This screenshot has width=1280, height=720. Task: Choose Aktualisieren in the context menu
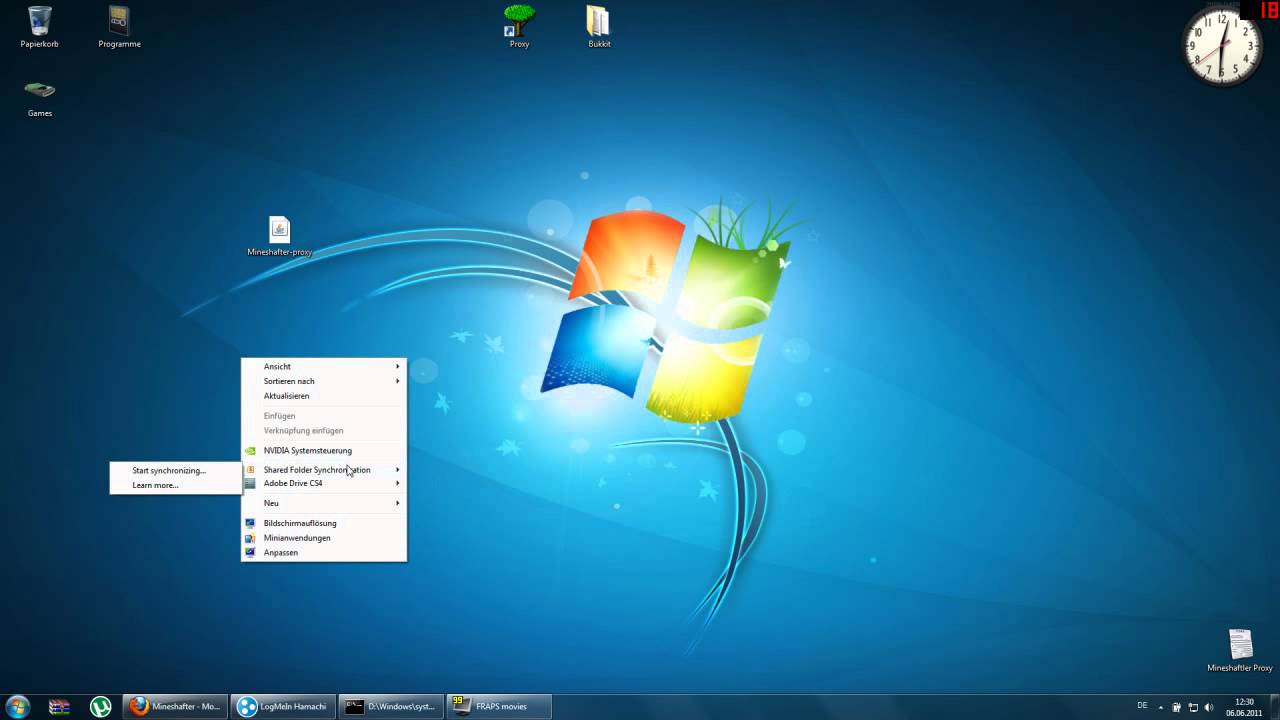tap(324, 396)
